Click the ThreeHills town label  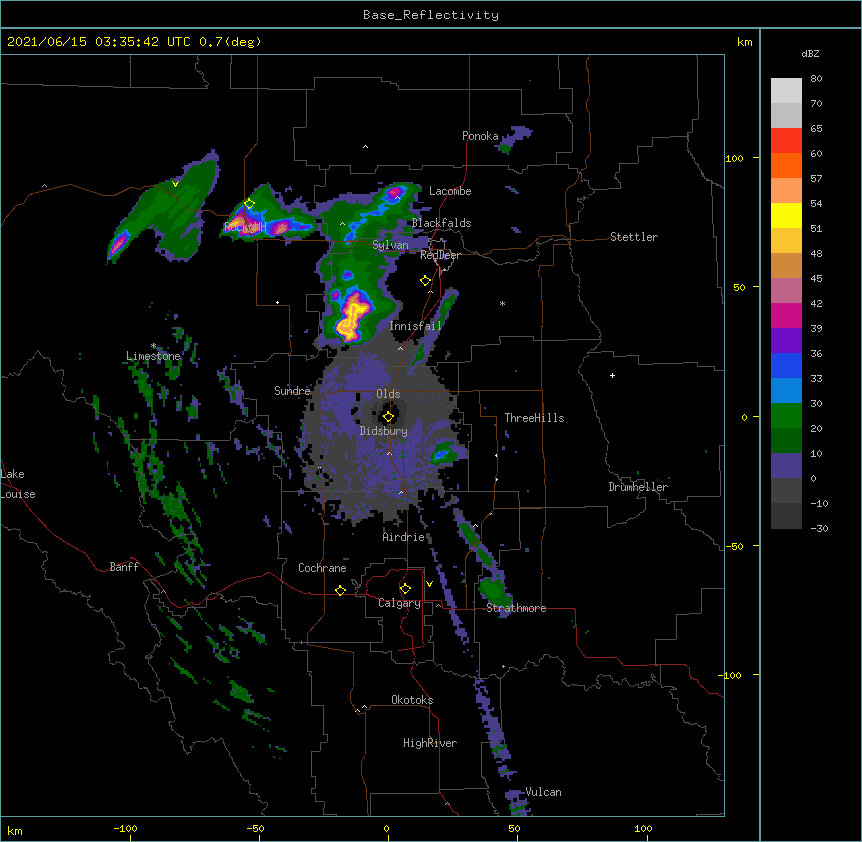tap(534, 418)
